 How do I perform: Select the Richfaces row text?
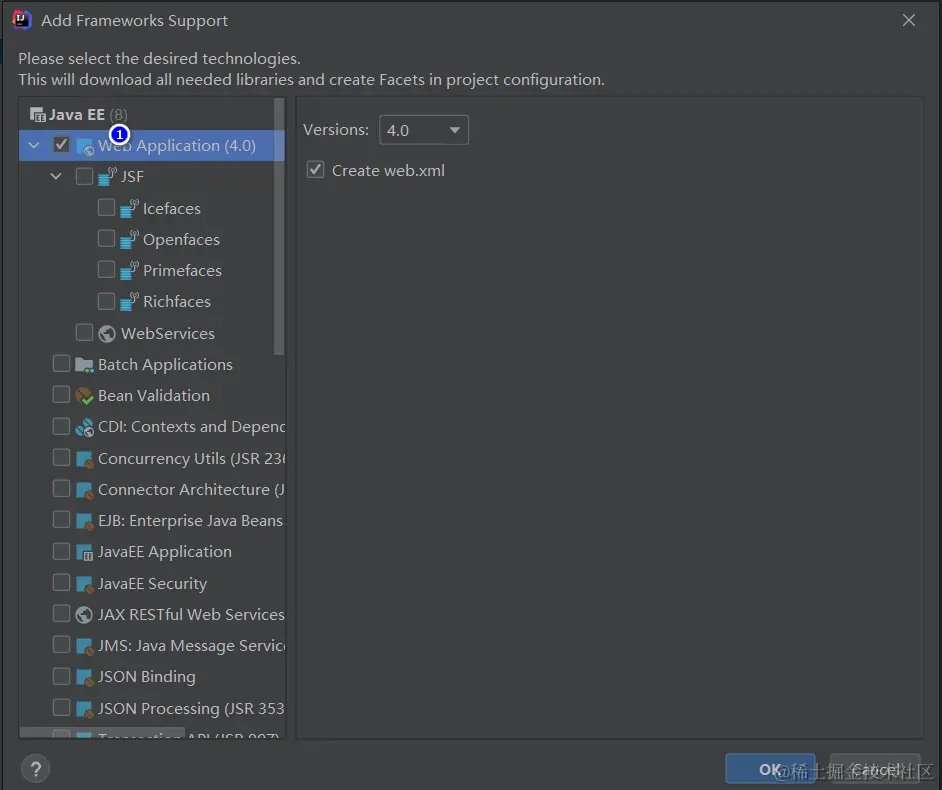click(x=177, y=302)
